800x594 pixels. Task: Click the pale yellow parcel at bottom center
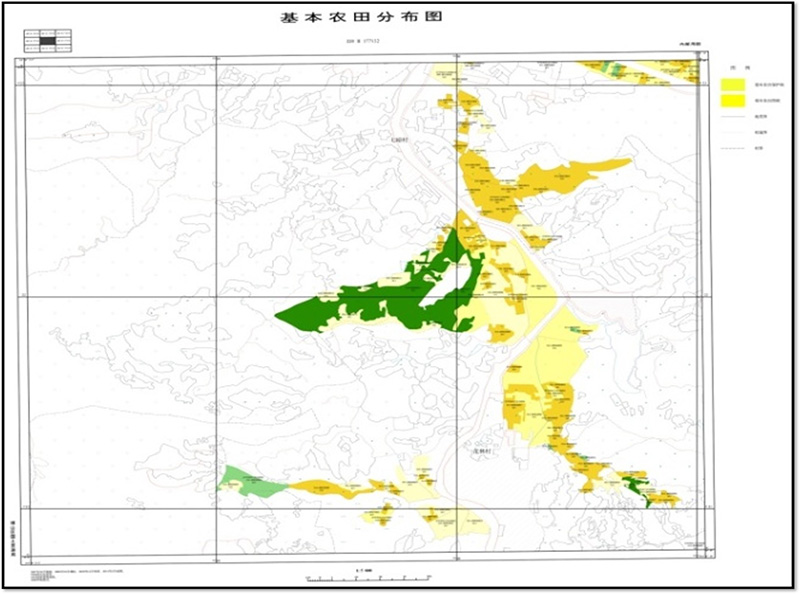coord(452,520)
